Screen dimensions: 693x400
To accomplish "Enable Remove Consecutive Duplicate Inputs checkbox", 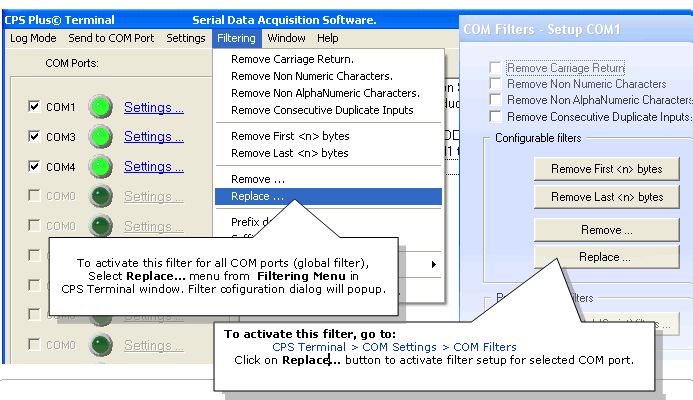I will pyautogui.click(x=495, y=117).
